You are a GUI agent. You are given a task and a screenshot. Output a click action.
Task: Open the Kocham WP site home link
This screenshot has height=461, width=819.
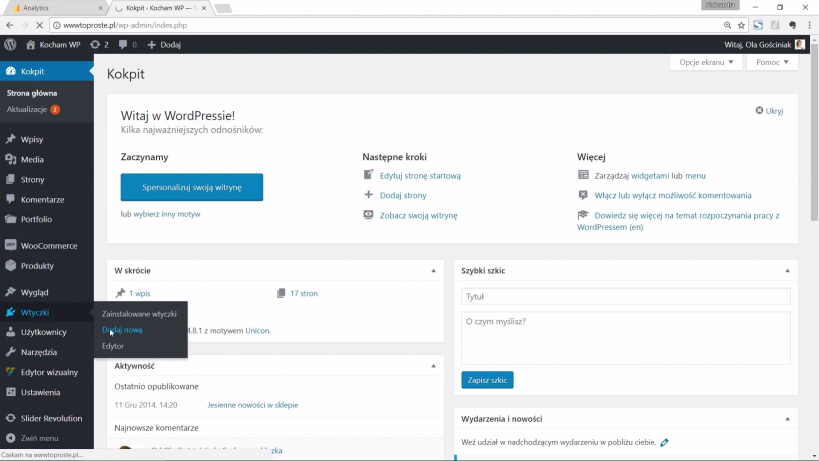[x=53, y=45]
